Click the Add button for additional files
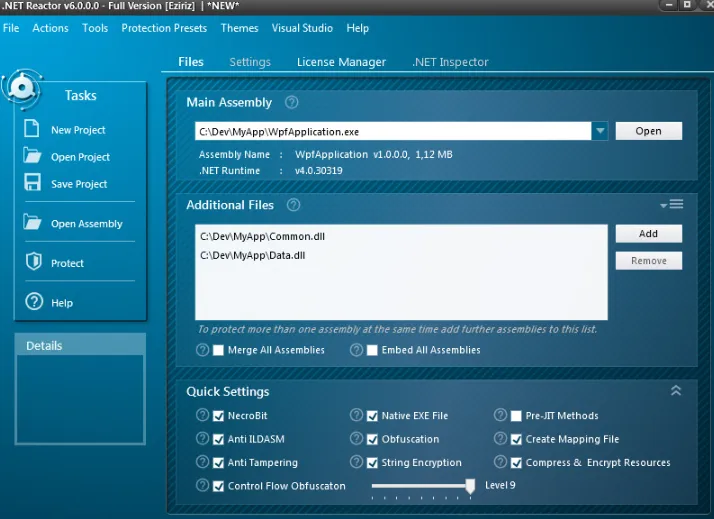 649,234
